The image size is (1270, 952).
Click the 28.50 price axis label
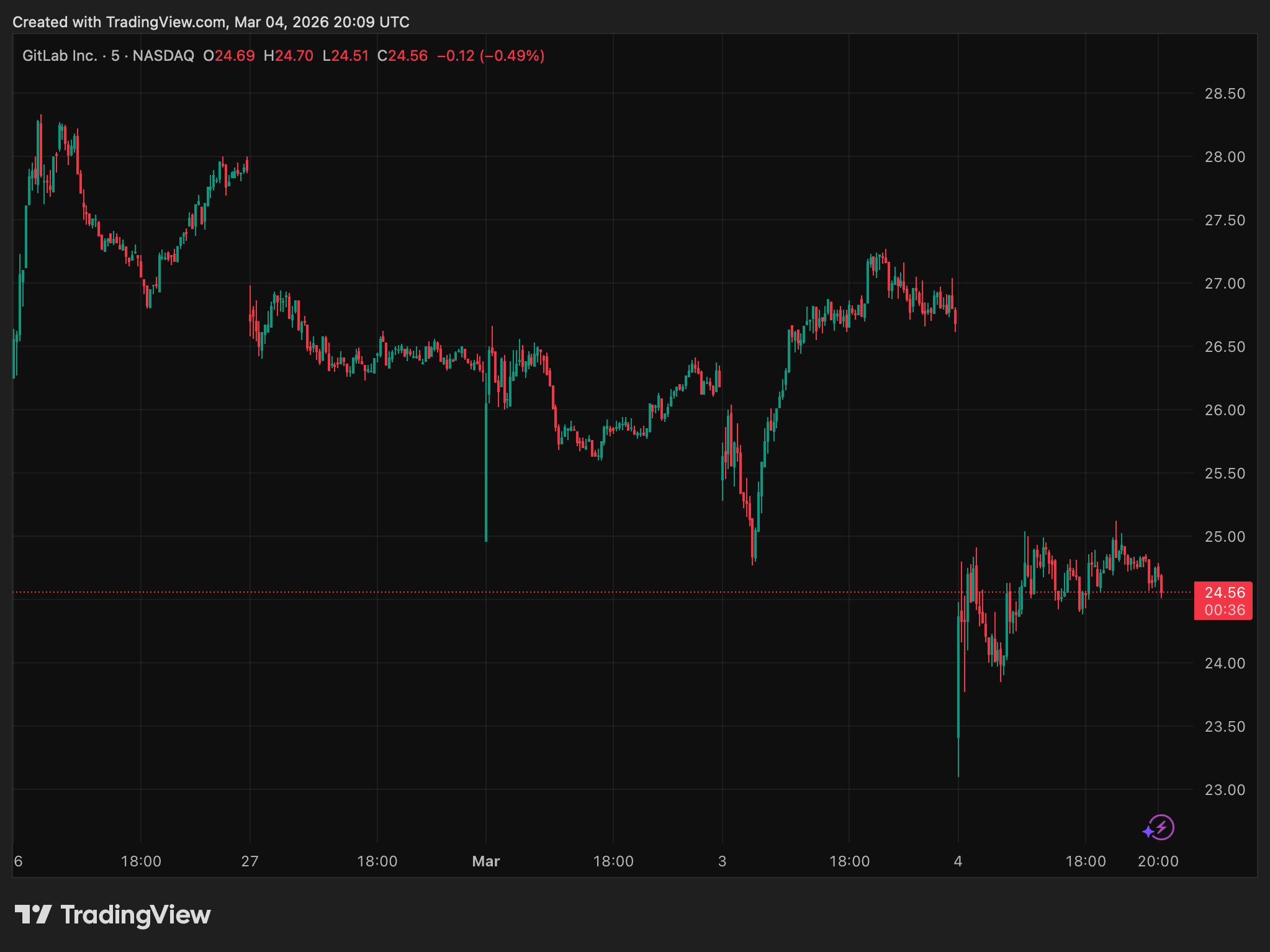(x=1224, y=94)
